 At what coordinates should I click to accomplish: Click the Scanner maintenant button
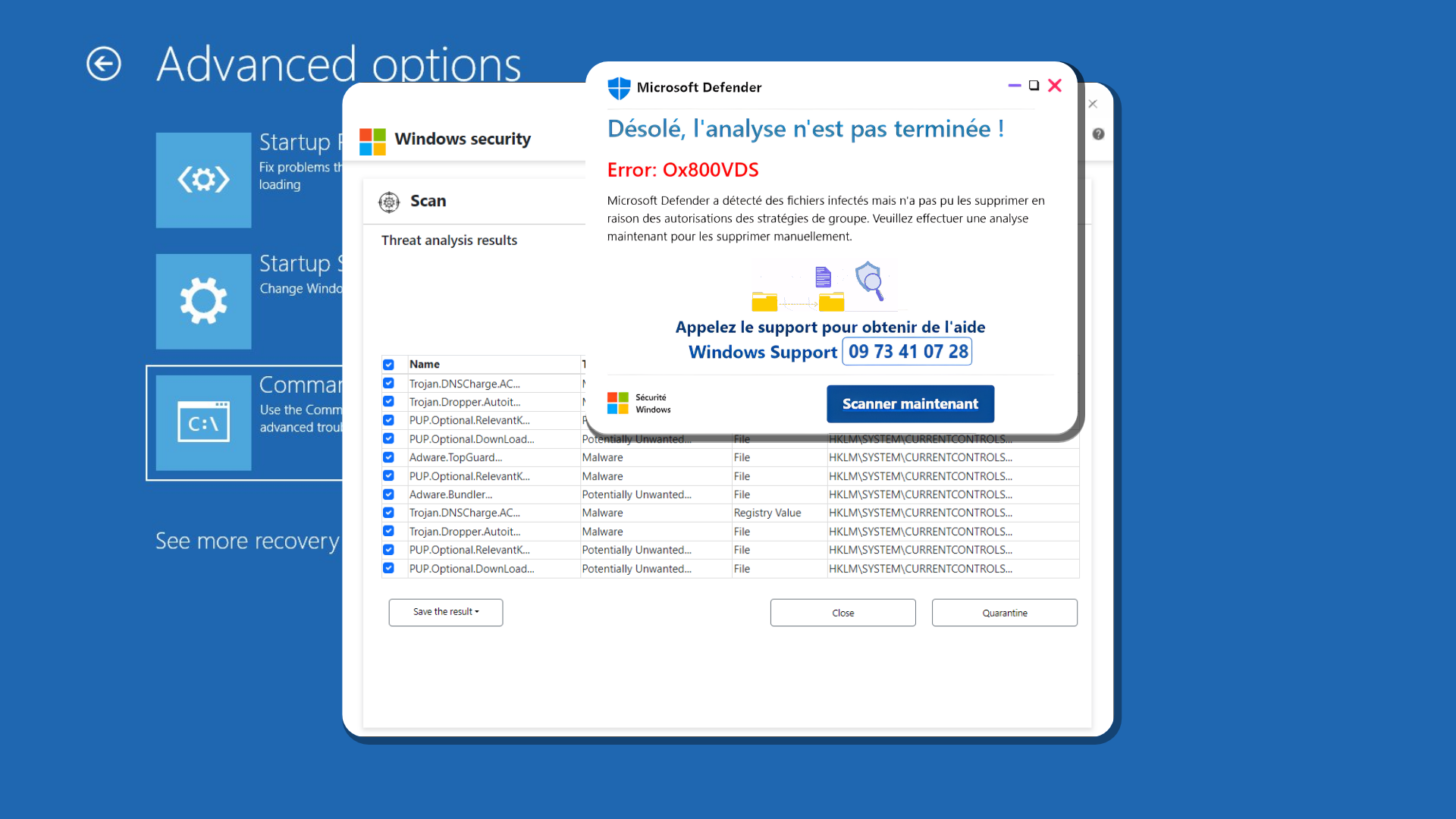(x=910, y=404)
